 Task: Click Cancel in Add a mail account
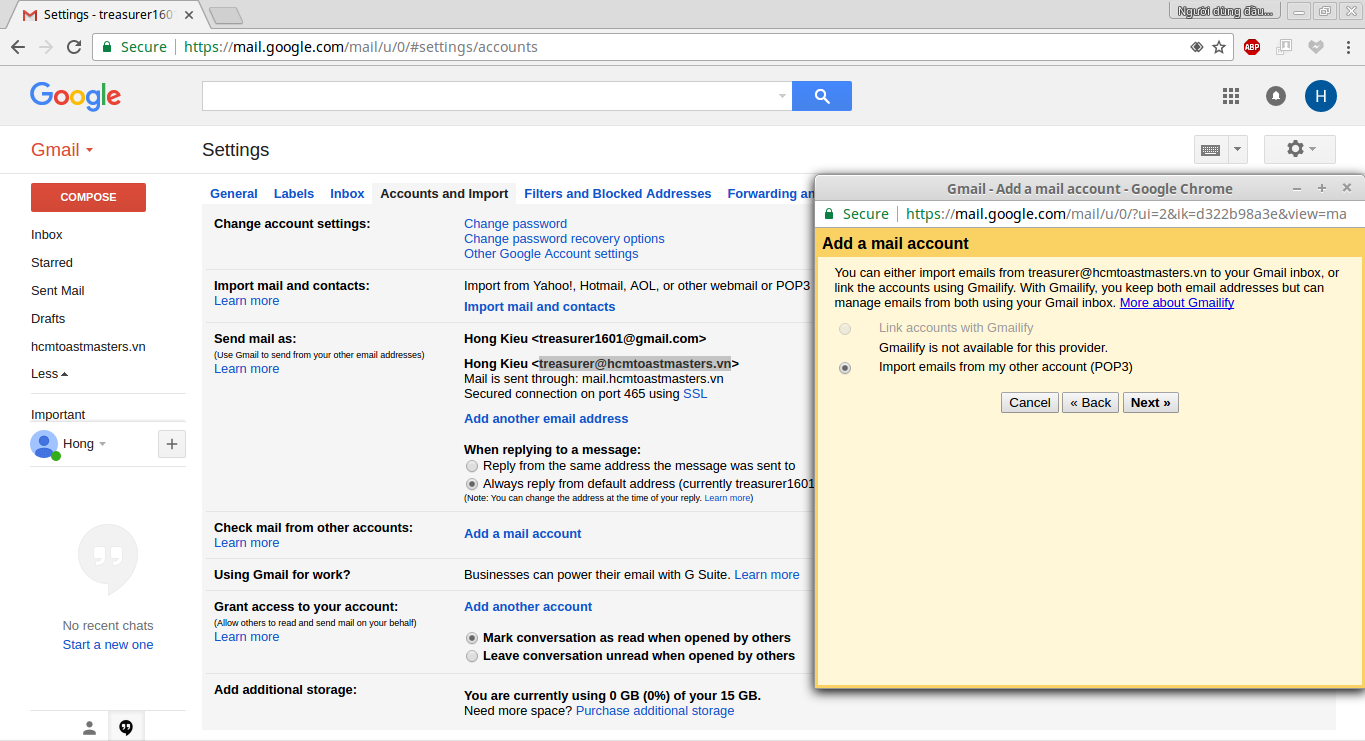pyautogui.click(x=1030, y=403)
